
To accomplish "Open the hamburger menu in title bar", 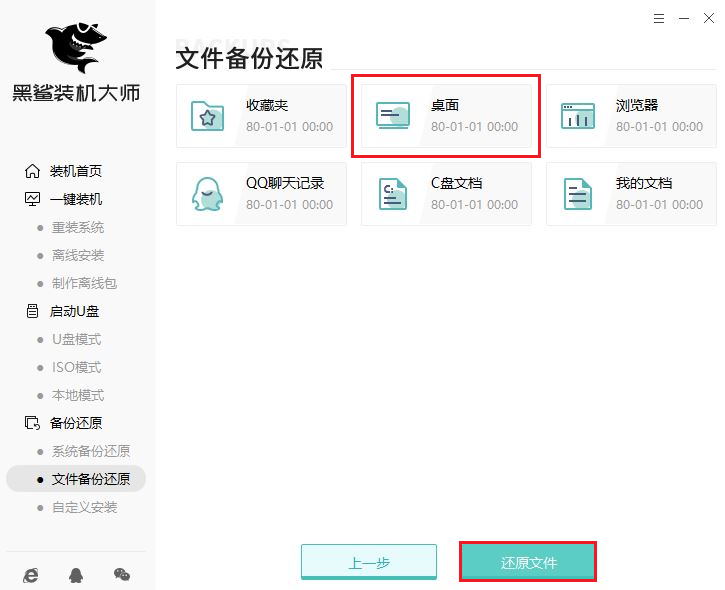I will pos(658,18).
